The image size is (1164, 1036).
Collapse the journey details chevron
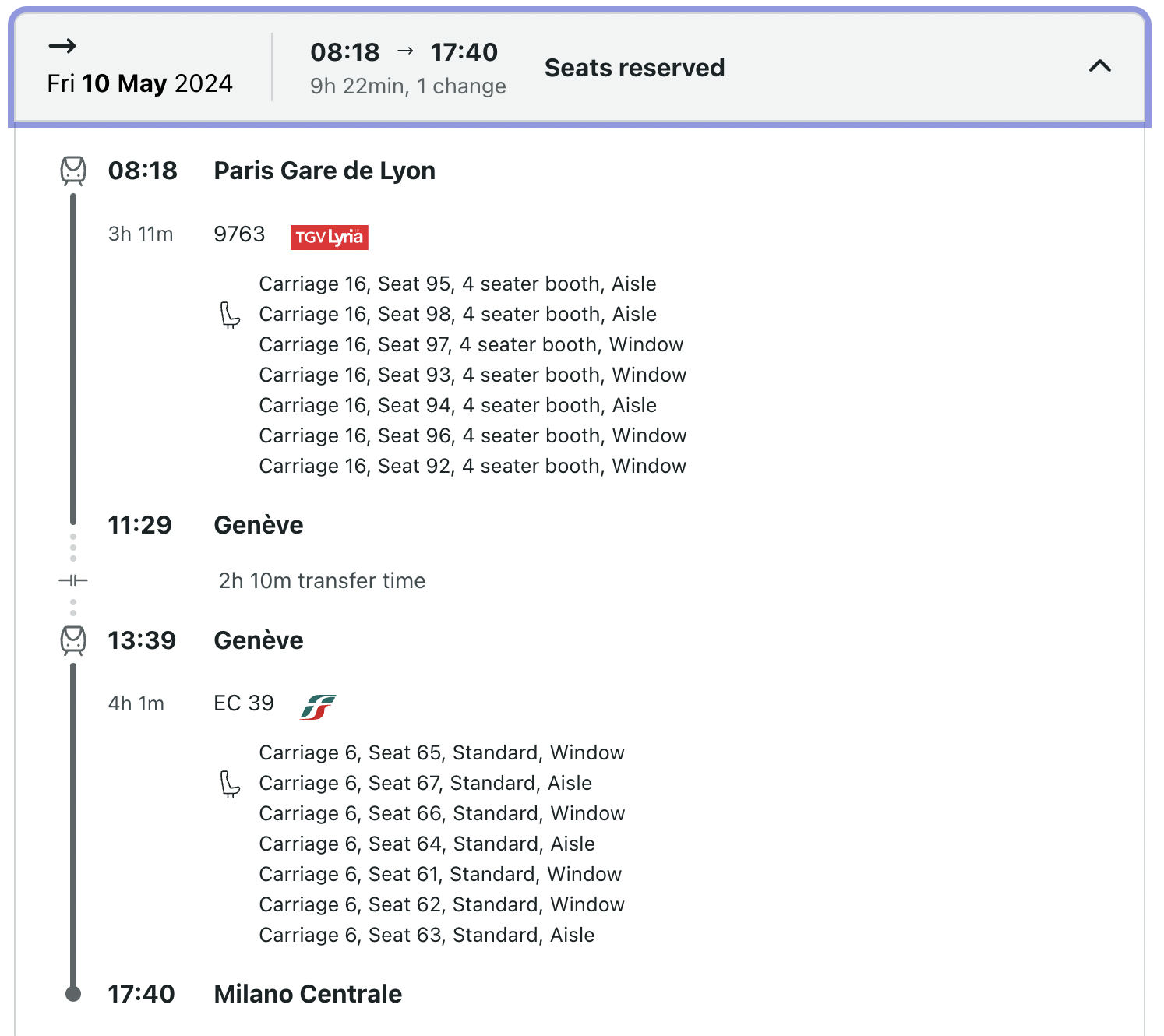1099,66
